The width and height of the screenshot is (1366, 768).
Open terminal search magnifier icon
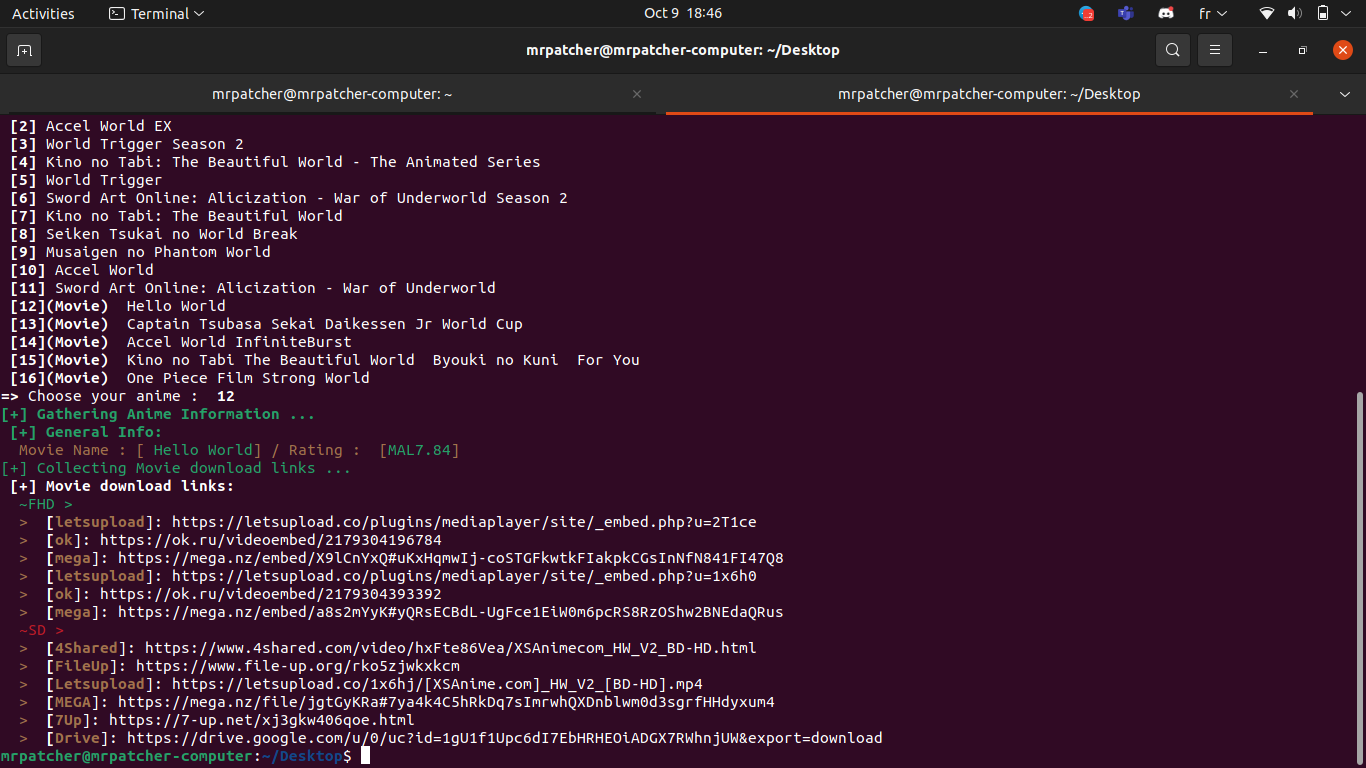[x=1173, y=50]
